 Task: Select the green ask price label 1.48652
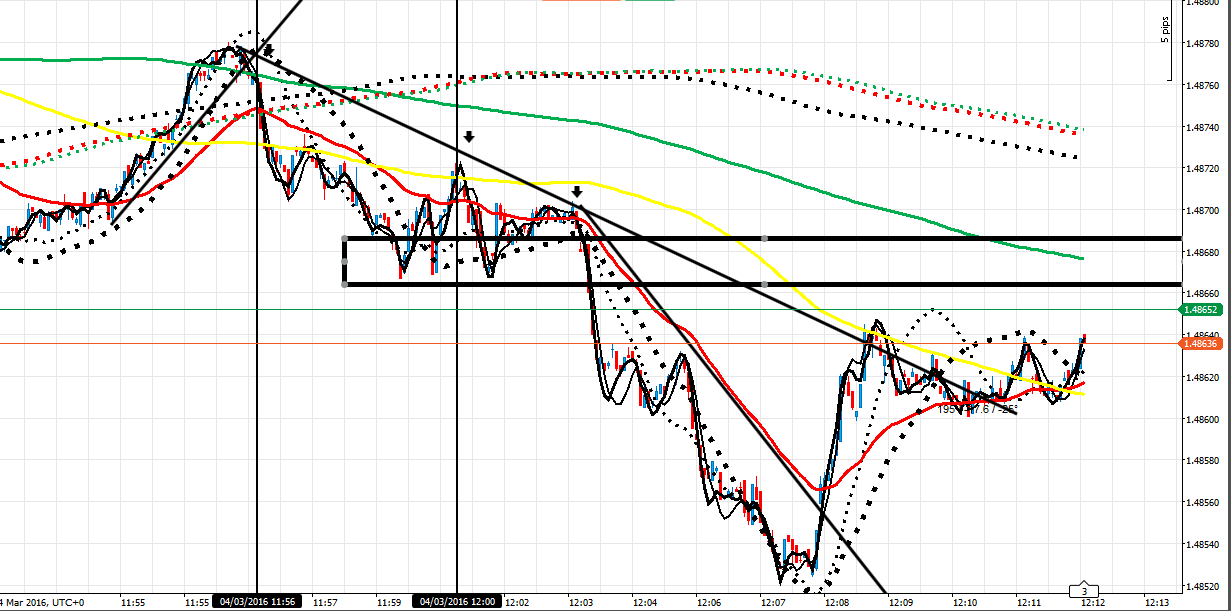tap(1203, 309)
